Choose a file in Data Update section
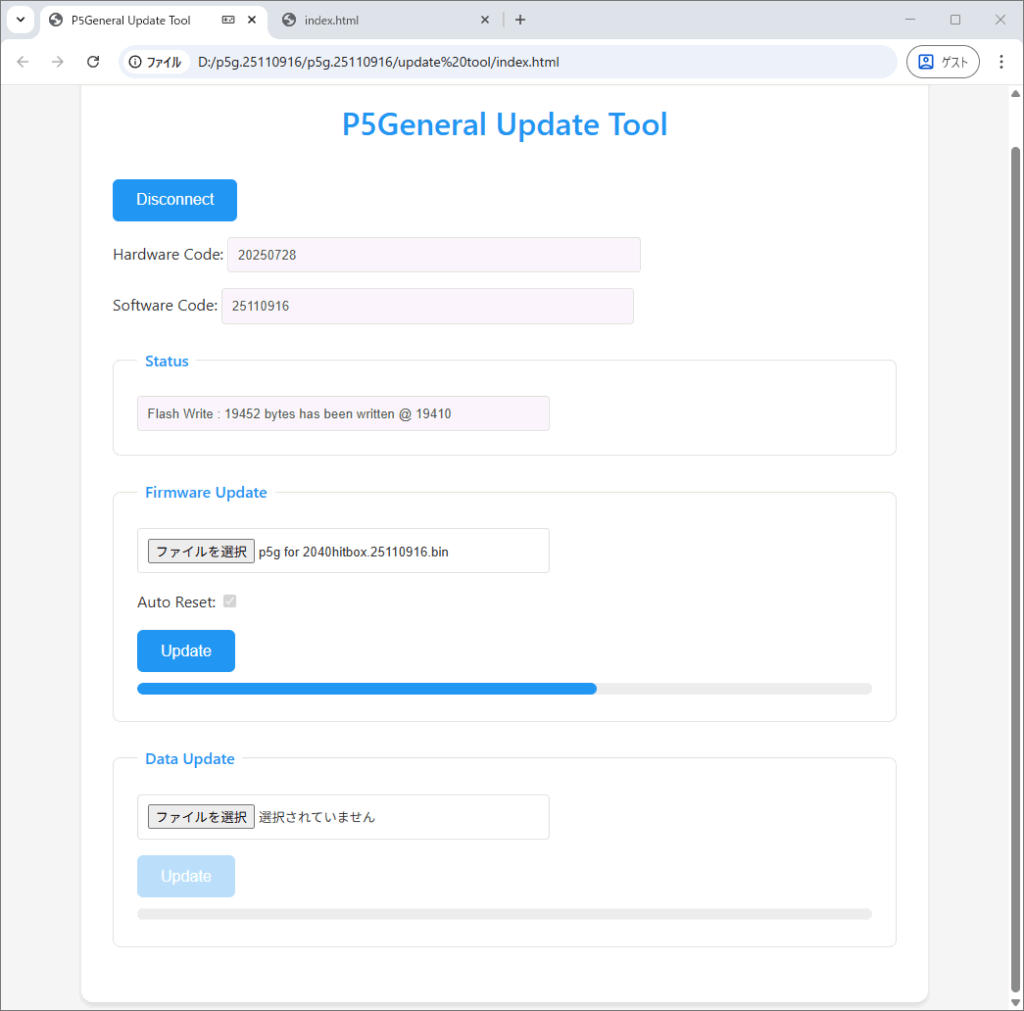 pyautogui.click(x=201, y=817)
